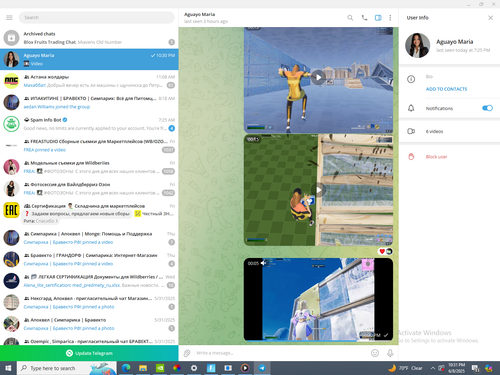Viewport: 500px width, 375px height.
Task: Click the Астана жолдары ANC avatar
Action: [x=11, y=81]
